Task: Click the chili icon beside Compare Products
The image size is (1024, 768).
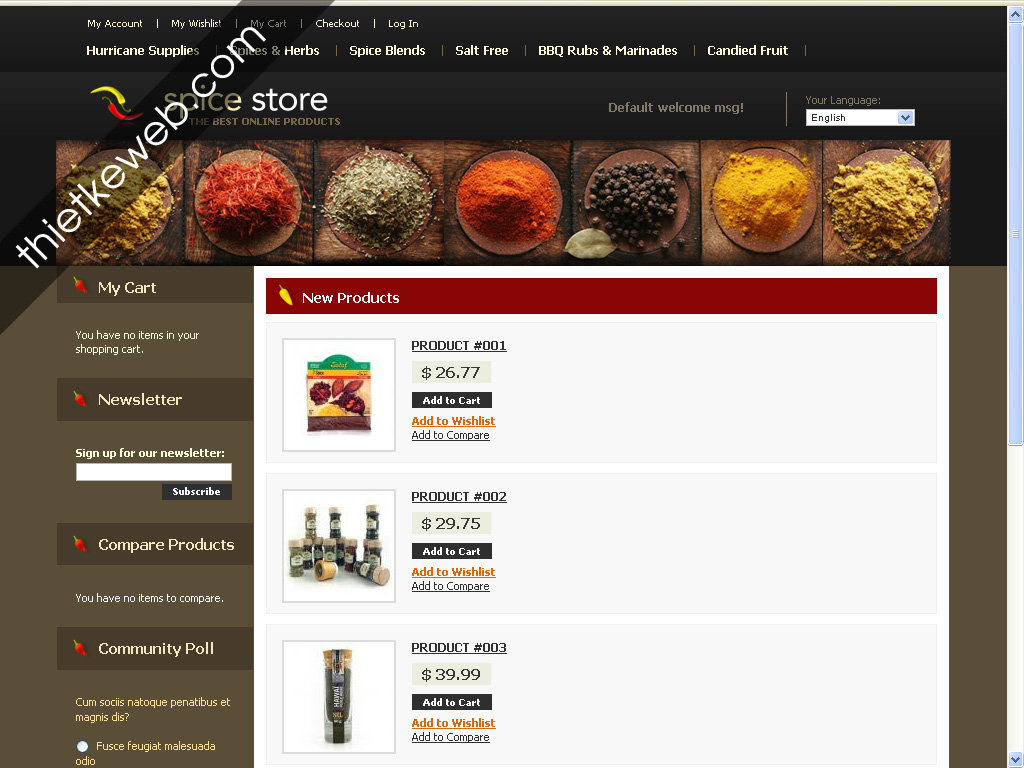Action: click(x=80, y=543)
